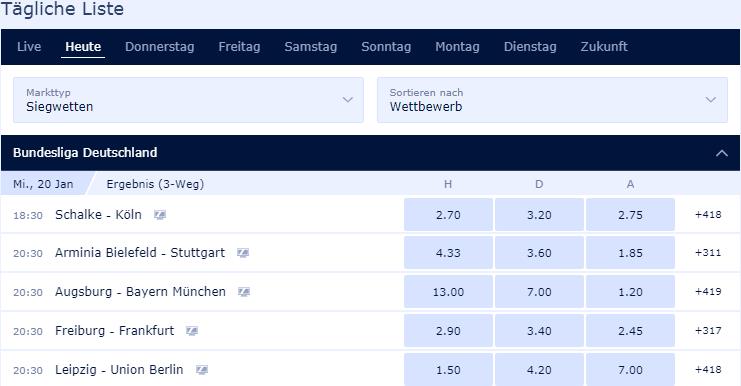The width and height of the screenshot is (741, 386).
Task: Open live stream icon for Schalke - Köln
Action: 160,215
